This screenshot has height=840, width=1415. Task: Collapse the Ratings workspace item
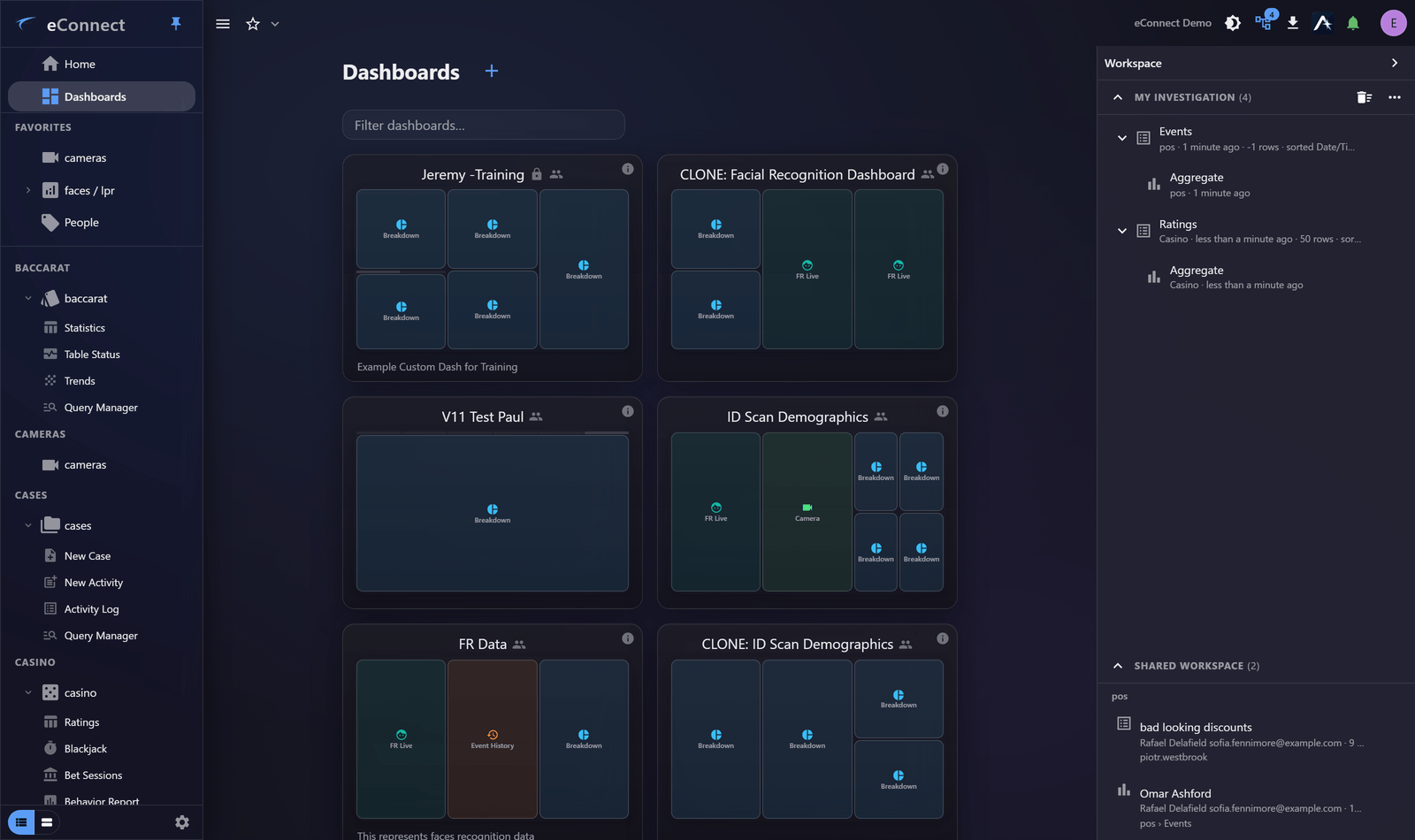coord(1122,231)
